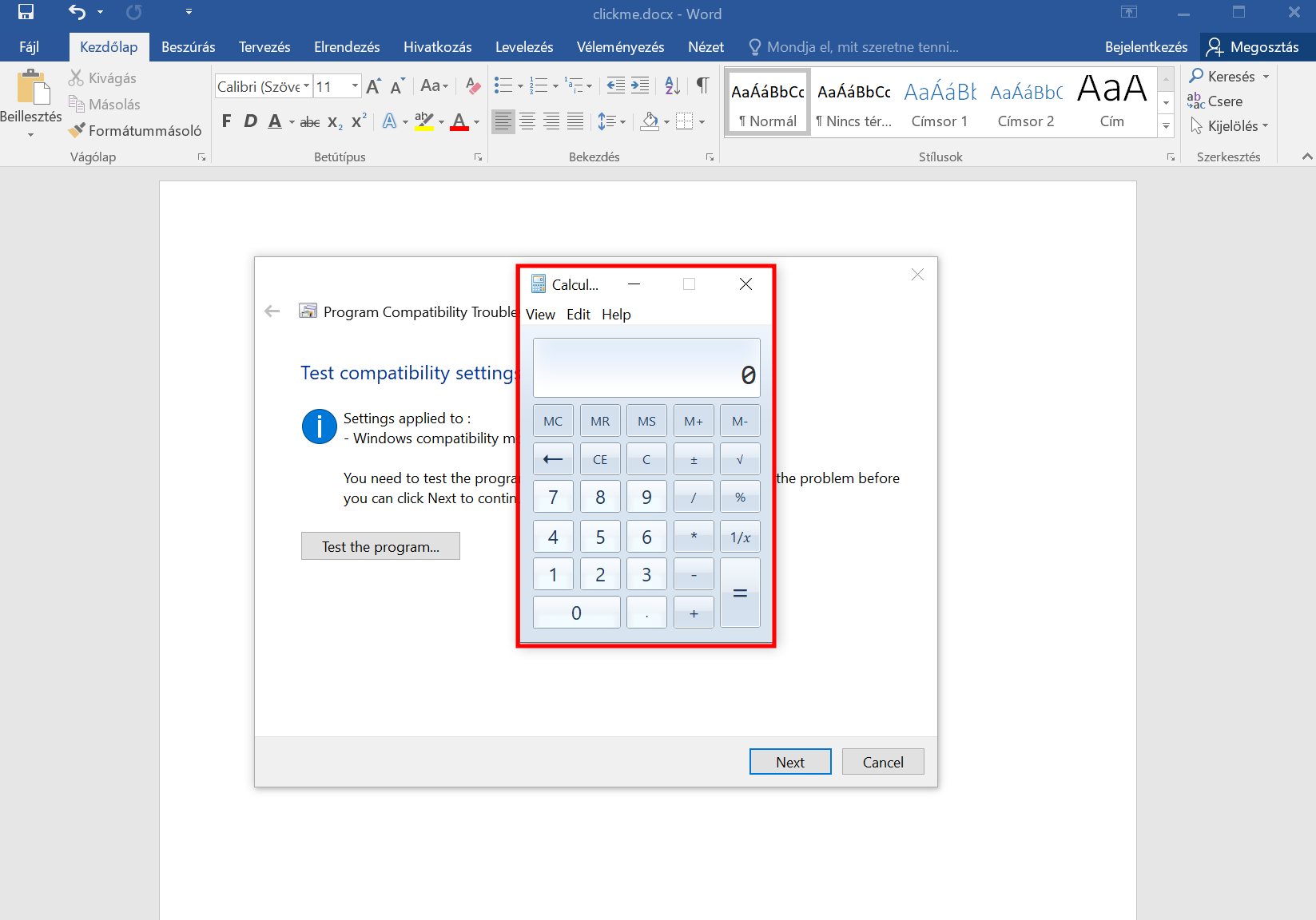This screenshot has width=1316, height=920.
Task: Toggle subscript formatting
Action: coord(335,121)
